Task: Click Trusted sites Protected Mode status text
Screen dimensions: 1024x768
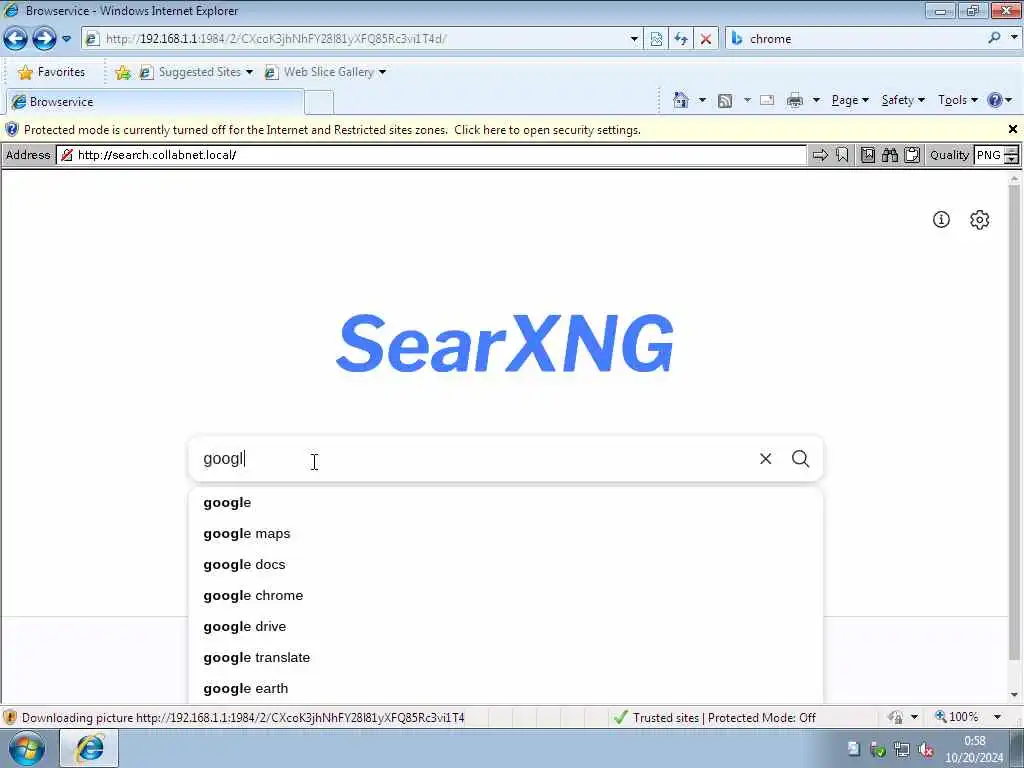Action: 724,718
